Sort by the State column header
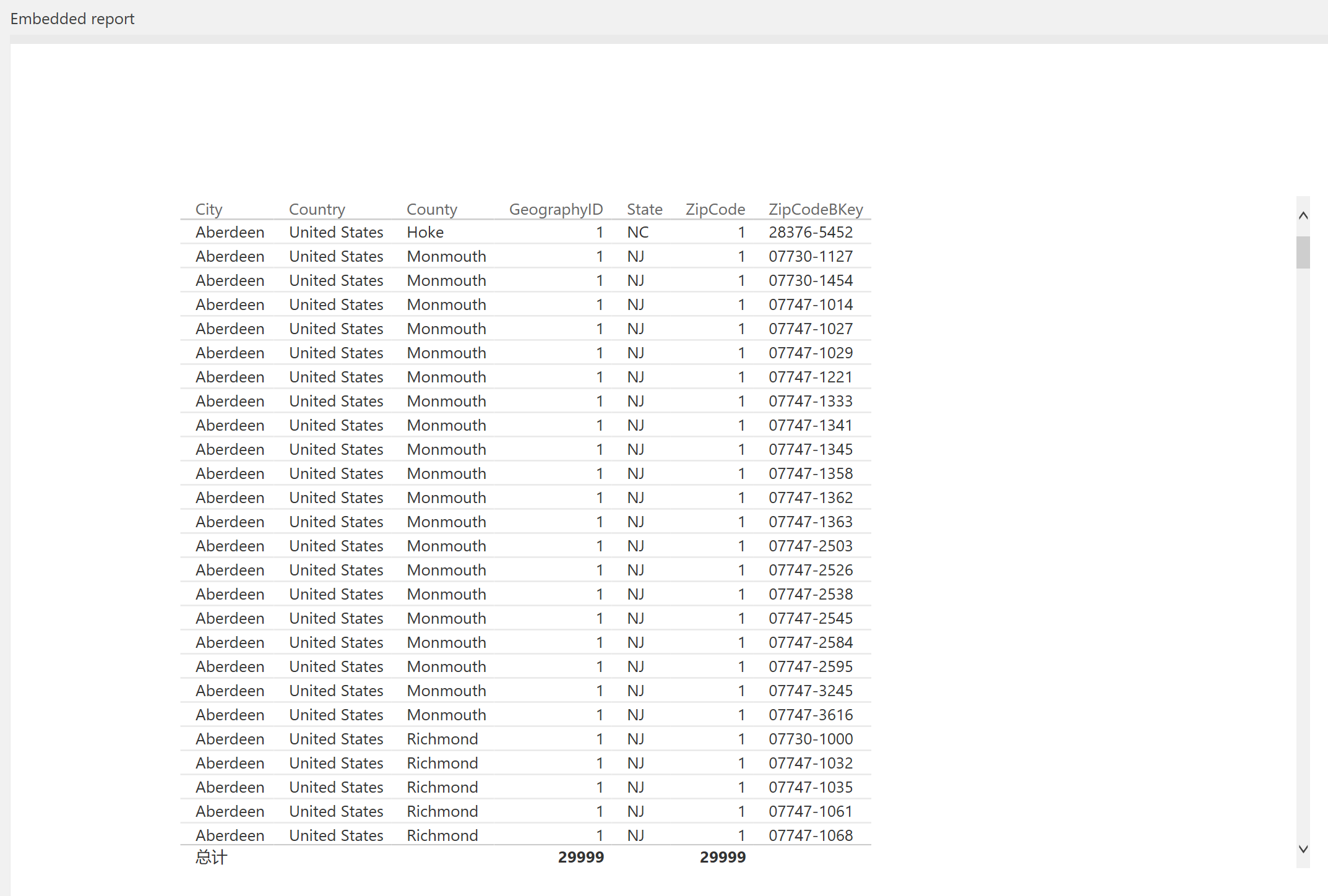This screenshot has width=1328, height=896. (644, 209)
